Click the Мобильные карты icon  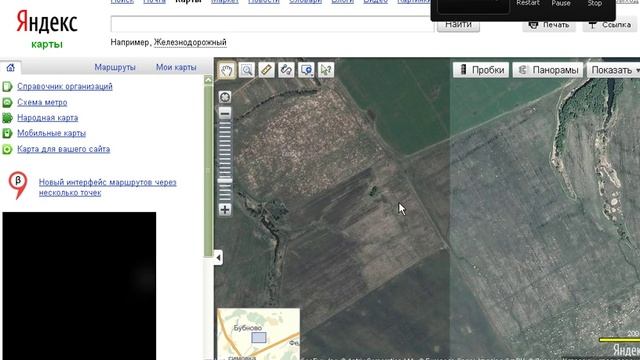tap(7, 133)
